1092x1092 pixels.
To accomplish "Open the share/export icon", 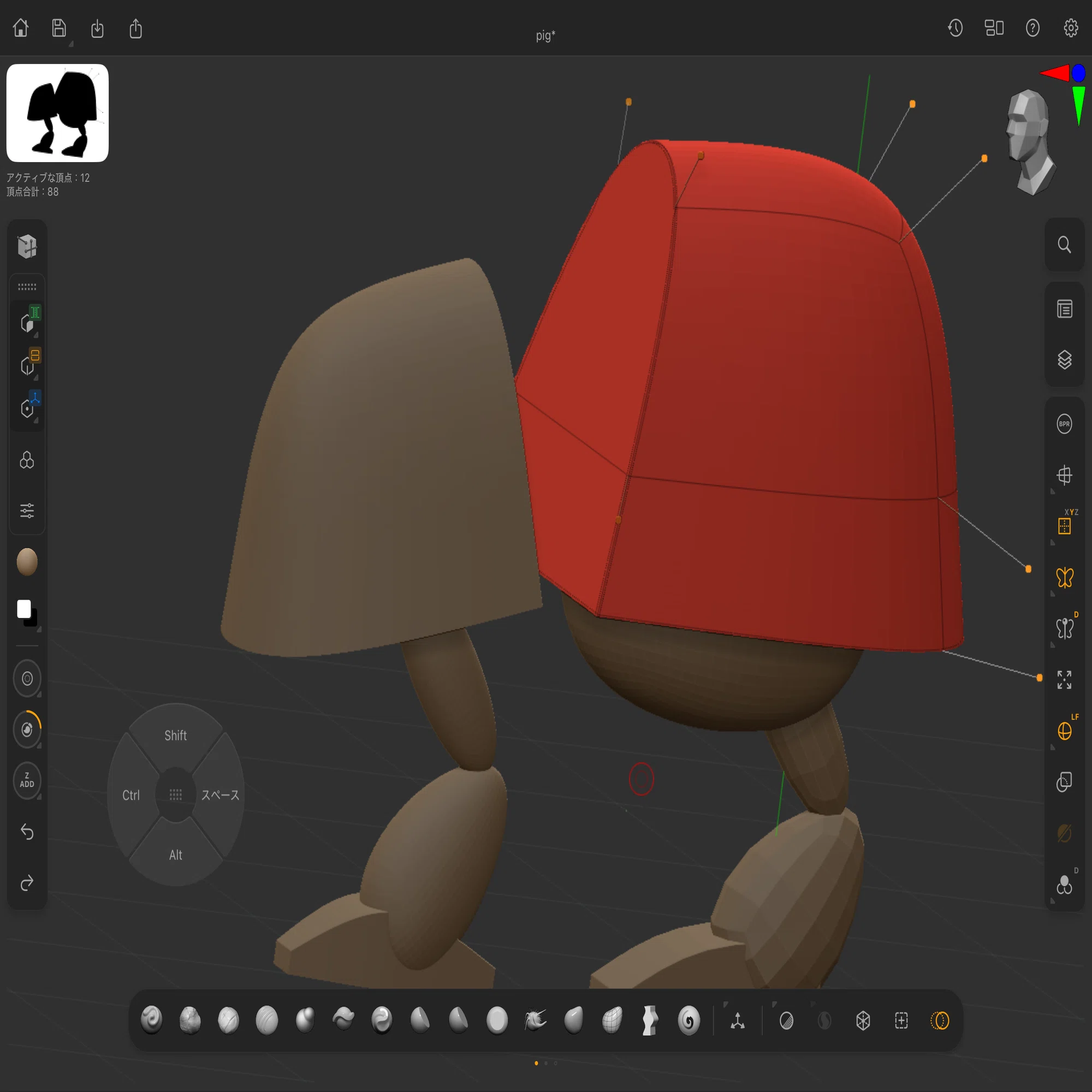I will [135, 28].
